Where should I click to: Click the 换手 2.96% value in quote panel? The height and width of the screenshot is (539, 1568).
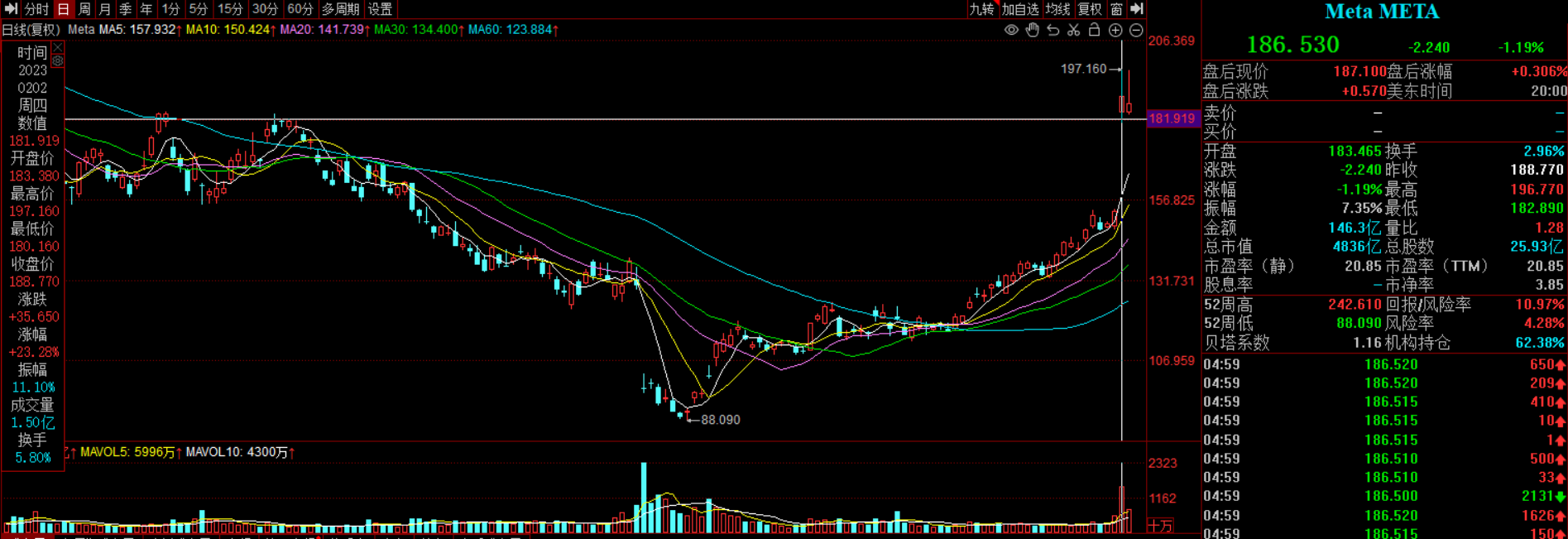1544,152
